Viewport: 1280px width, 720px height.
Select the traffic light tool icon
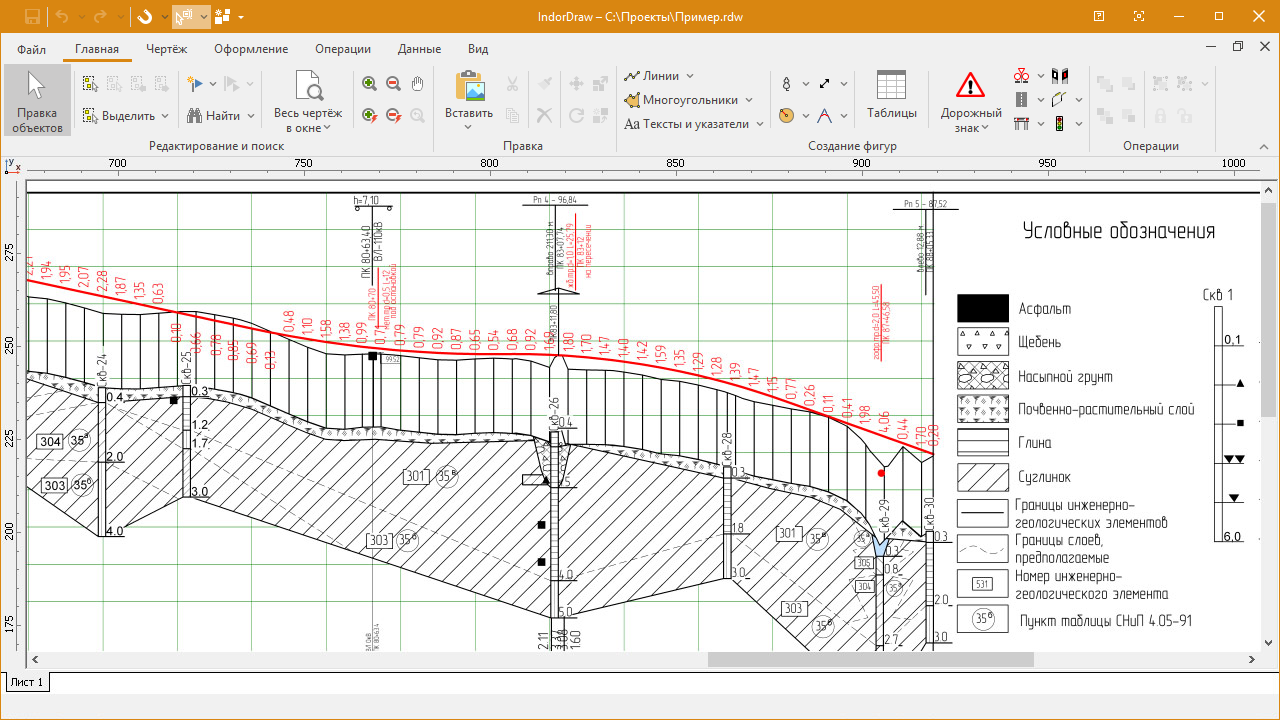point(1060,123)
